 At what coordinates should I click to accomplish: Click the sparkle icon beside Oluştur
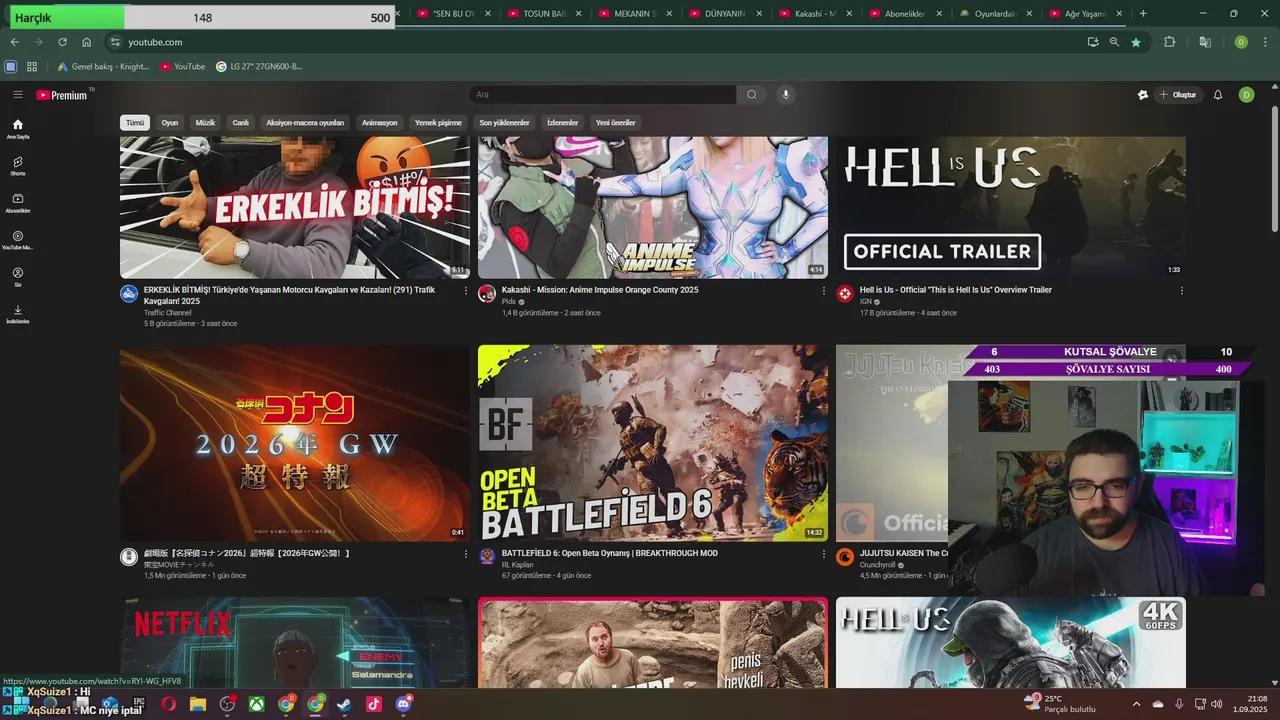point(1143,95)
